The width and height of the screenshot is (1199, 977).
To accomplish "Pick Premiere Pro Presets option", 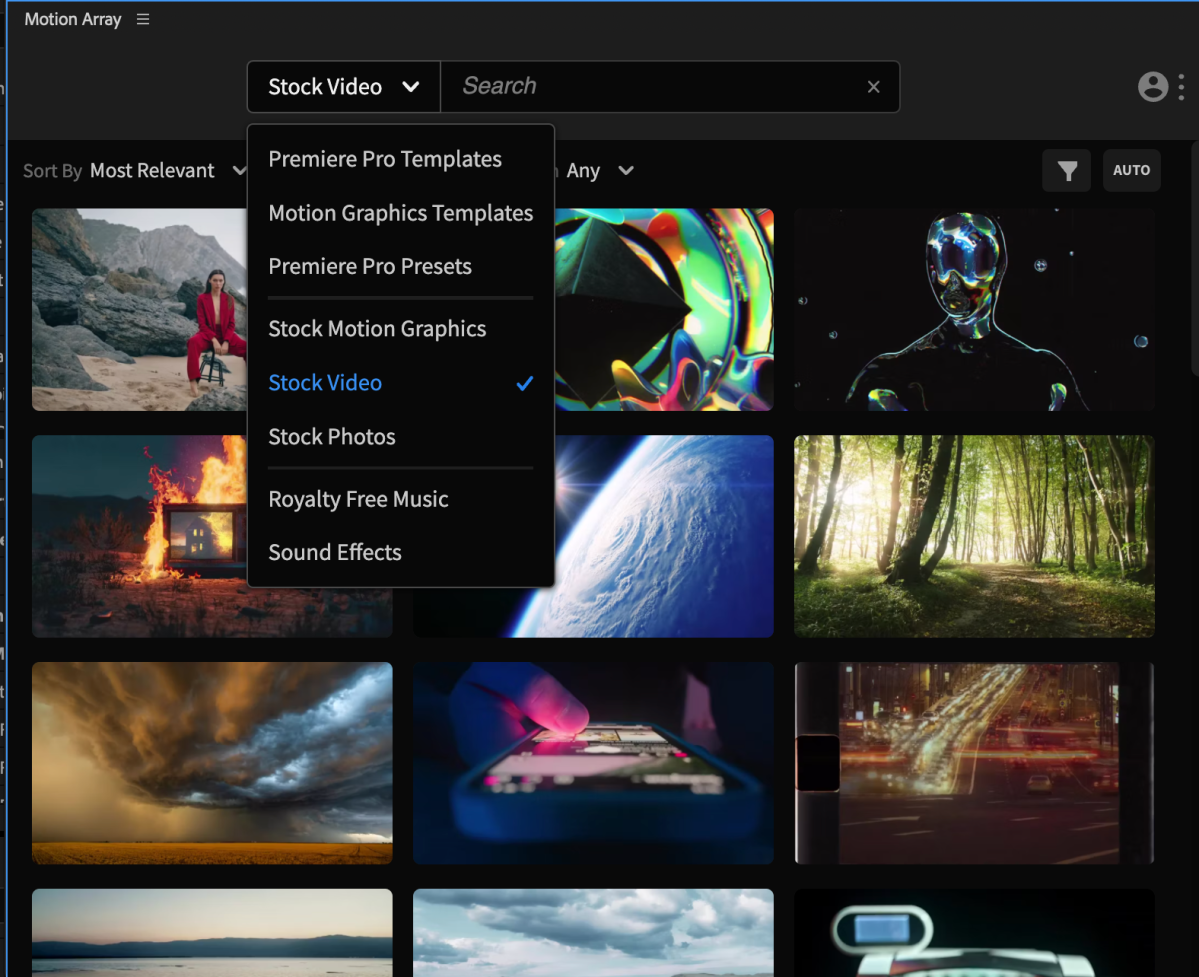I will pyautogui.click(x=370, y=266).
